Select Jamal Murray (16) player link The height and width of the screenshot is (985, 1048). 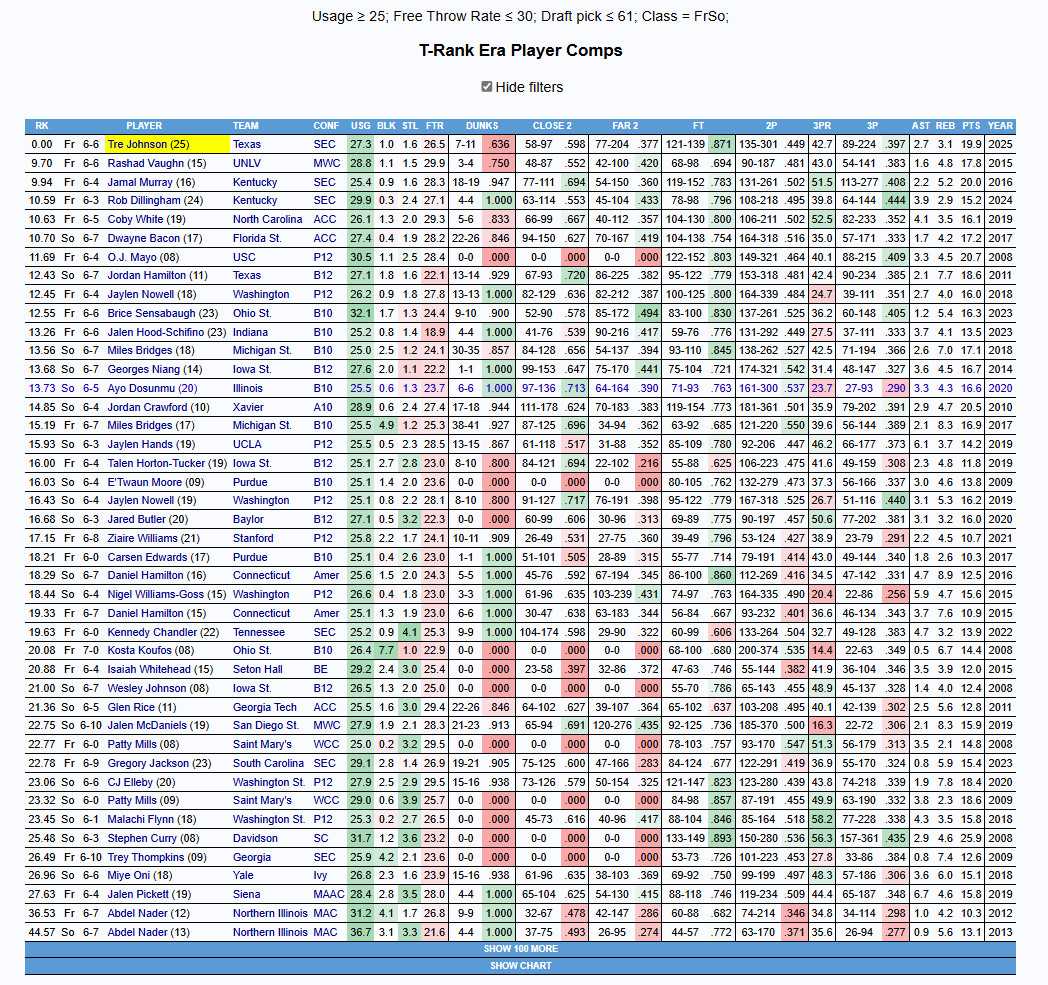point(151,182)
